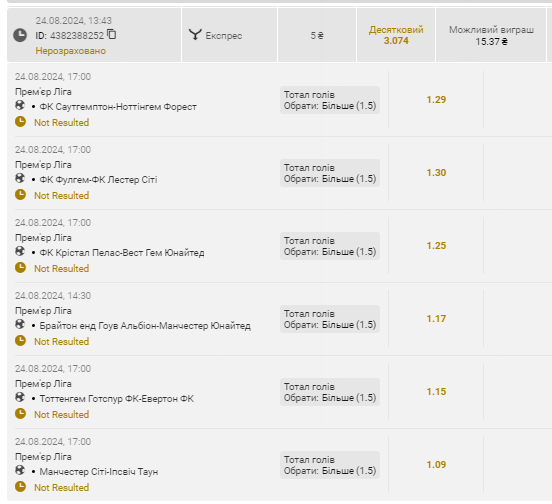Viewport: 552px width, 504px height.
Task: Click the clock icon in the bet header
Action: [20, 35]
